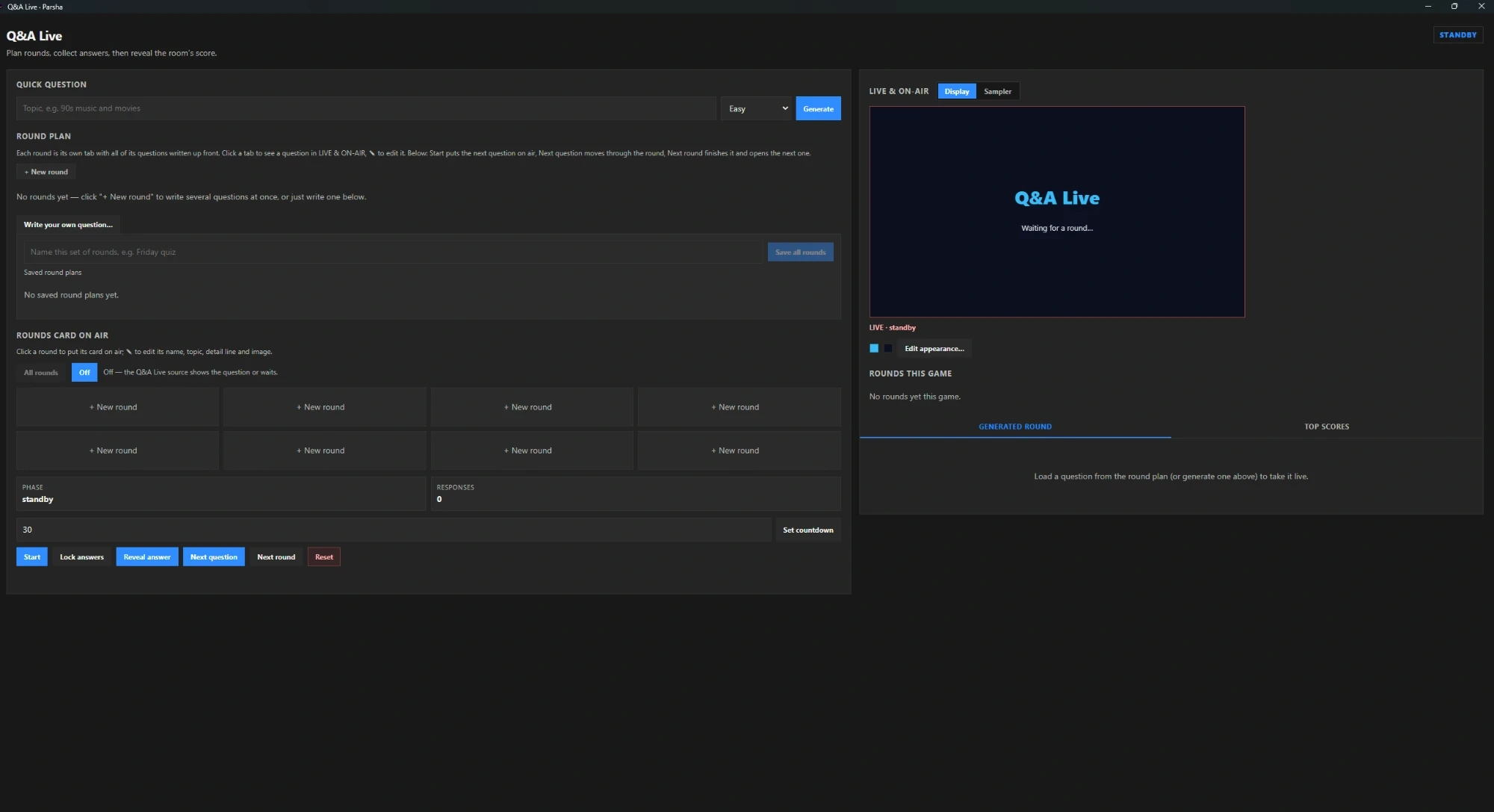Focus the Quick Question topic input field
Image resolution: width=1494 pixels, height=812 pixels.
pyautogui.click(x=366, y=108)
